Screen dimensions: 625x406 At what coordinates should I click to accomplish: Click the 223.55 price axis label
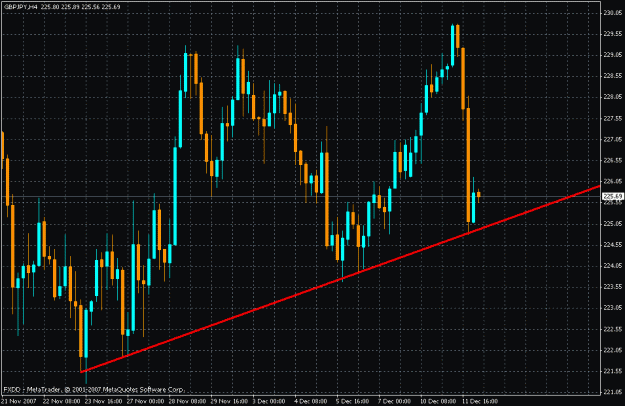point(613,286)
